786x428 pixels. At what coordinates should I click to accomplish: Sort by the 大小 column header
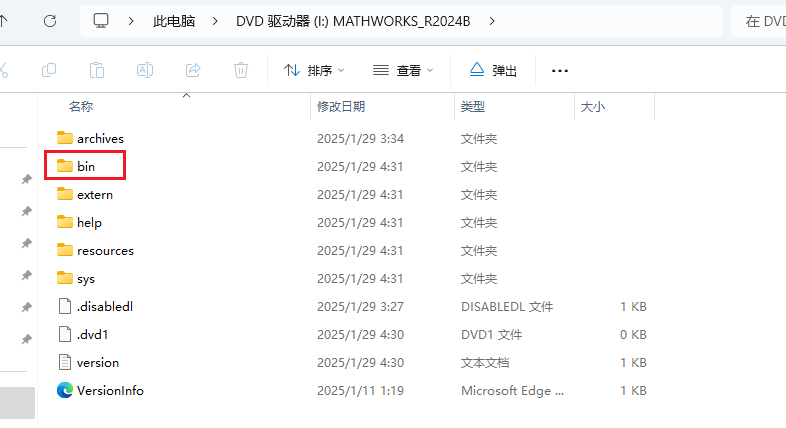coord(593,106)
